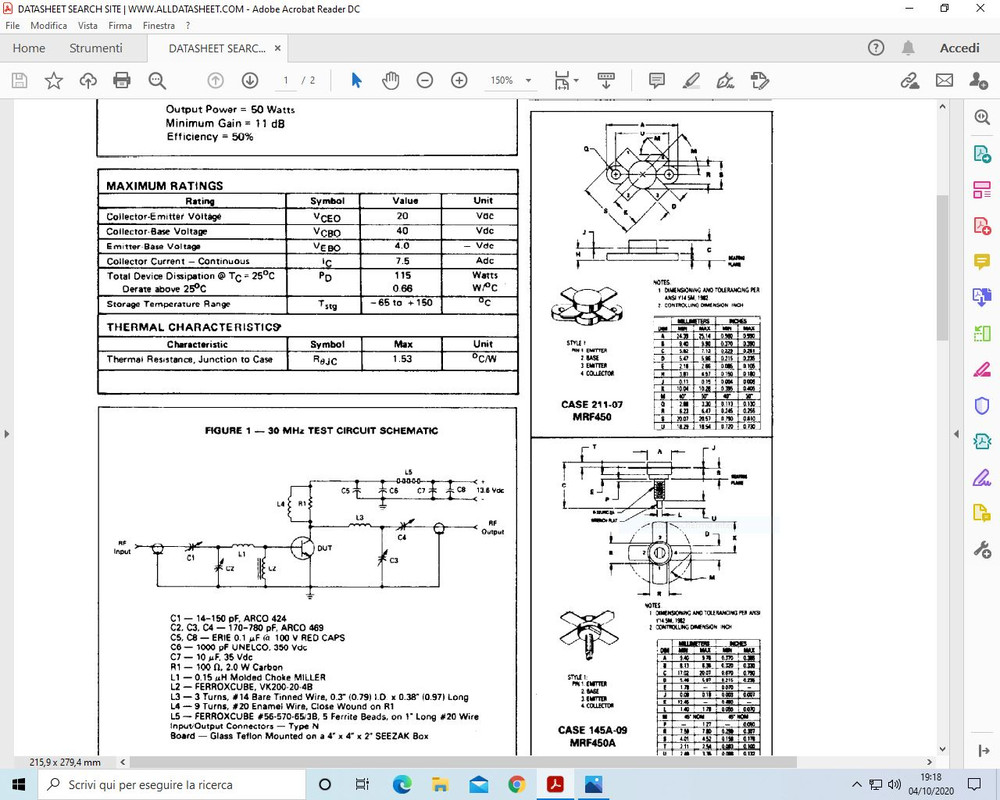Share with others person icon
This screenshot has width=1000, height=800.
(978, 80)
